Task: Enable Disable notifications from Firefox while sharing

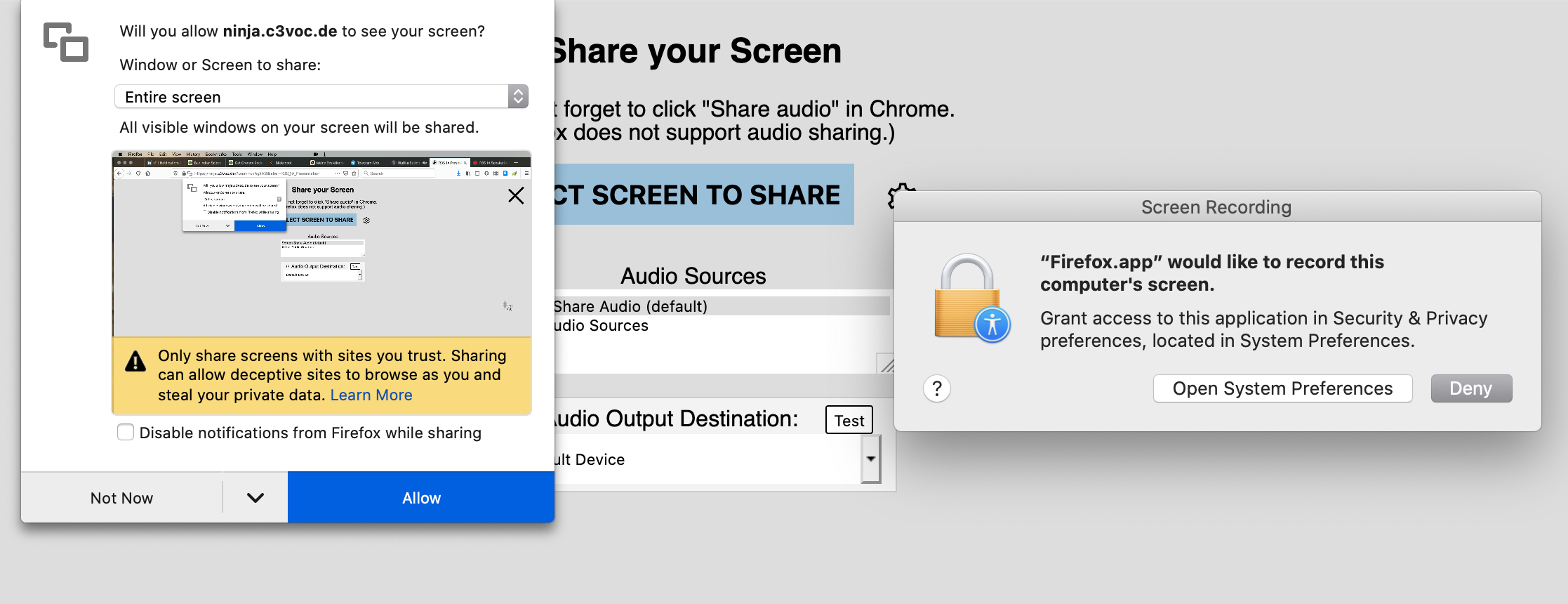Action: (126, 433)
